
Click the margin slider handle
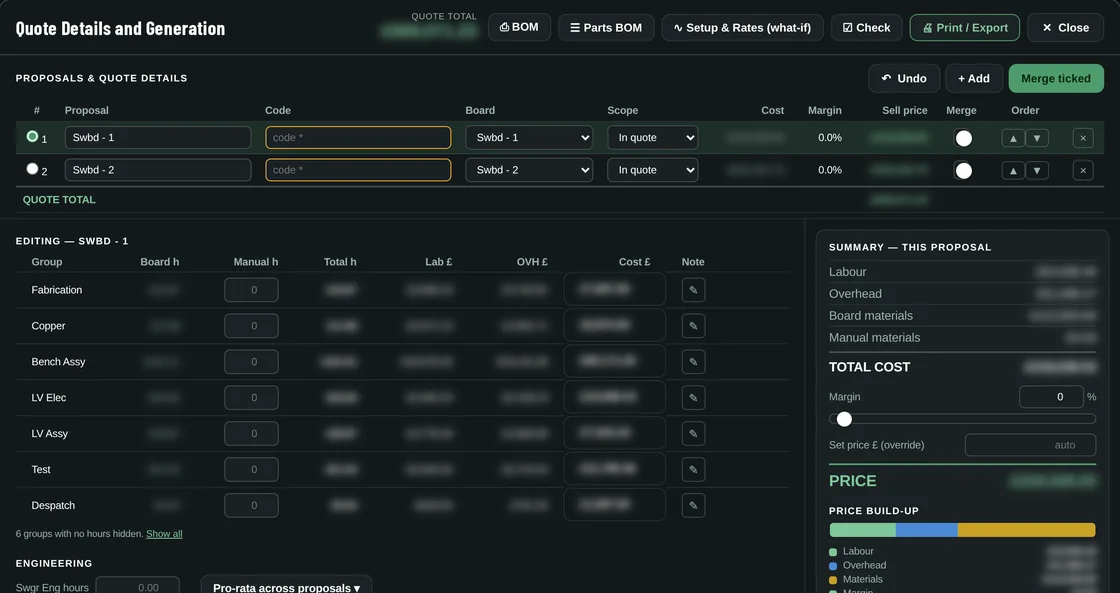coord(844,419)
